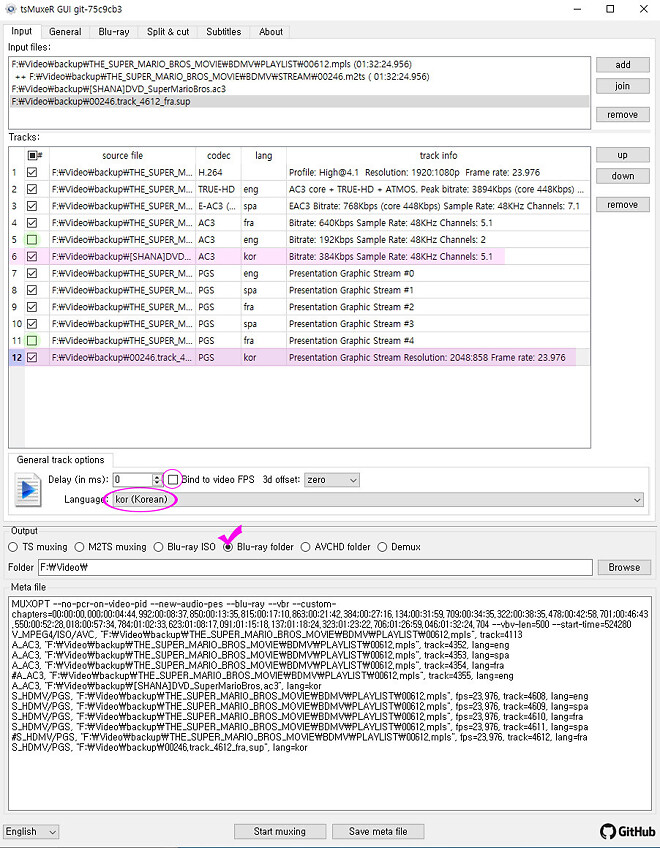
Task: Click the source file column header
Action: click(122, 156)
